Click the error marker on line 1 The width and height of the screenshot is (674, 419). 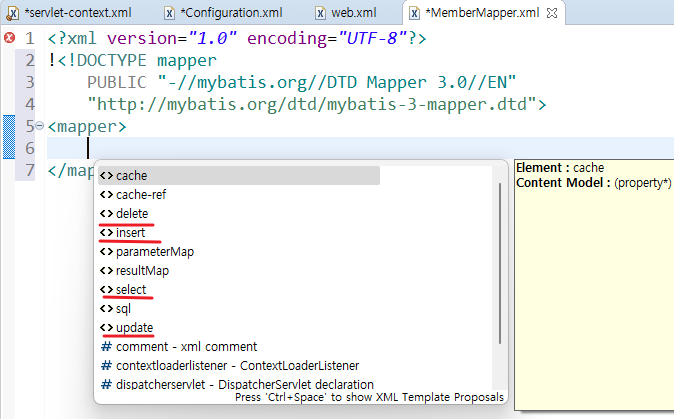9,38
